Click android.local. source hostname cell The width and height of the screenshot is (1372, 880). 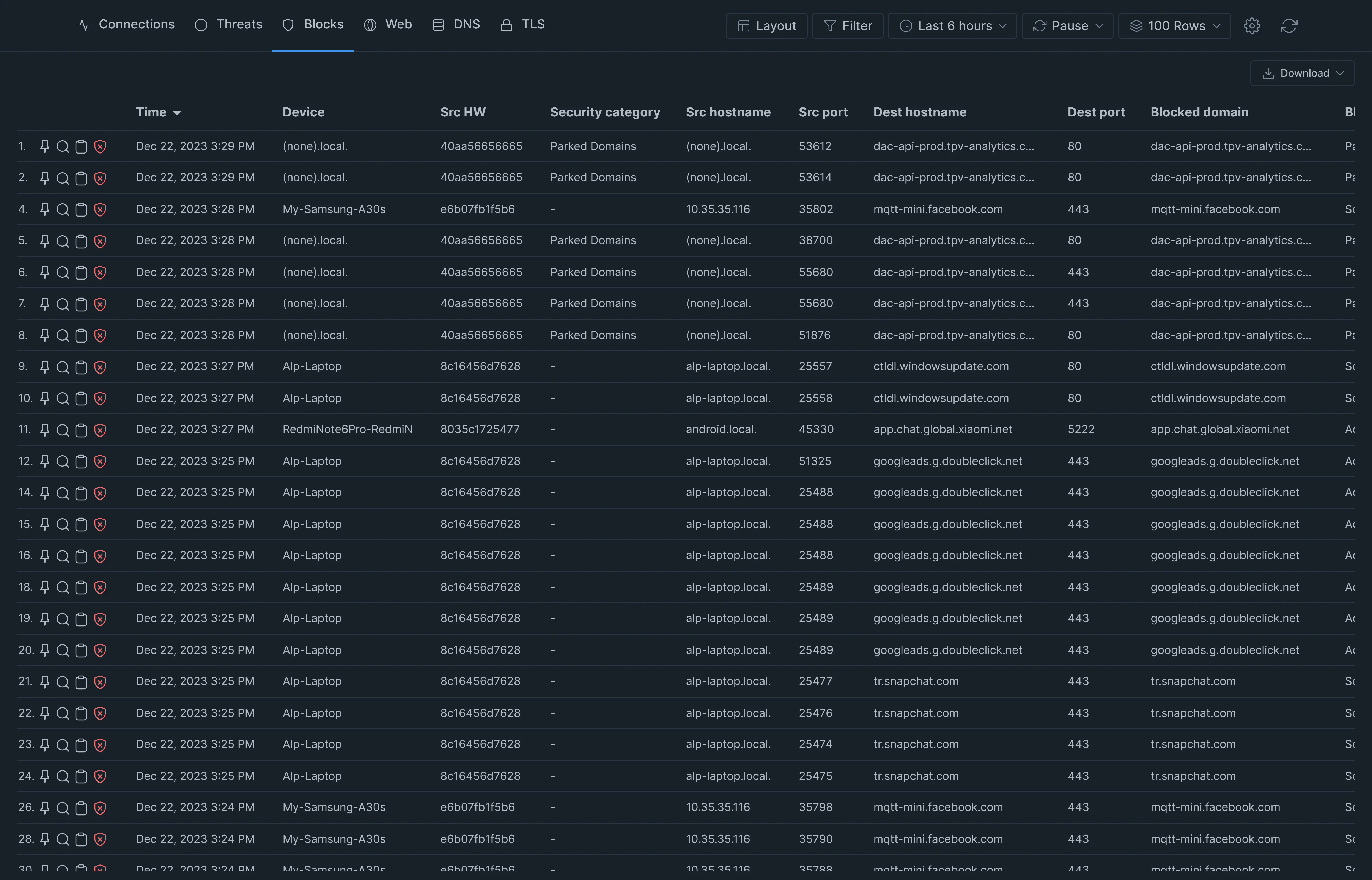click(x=721, y=429)
